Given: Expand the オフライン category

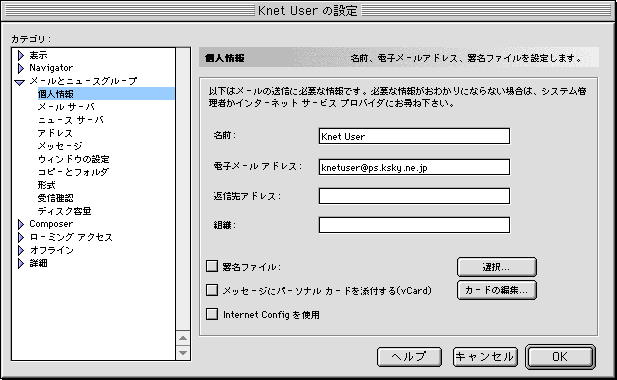Looking at the screenshot, I should [21, 251].
